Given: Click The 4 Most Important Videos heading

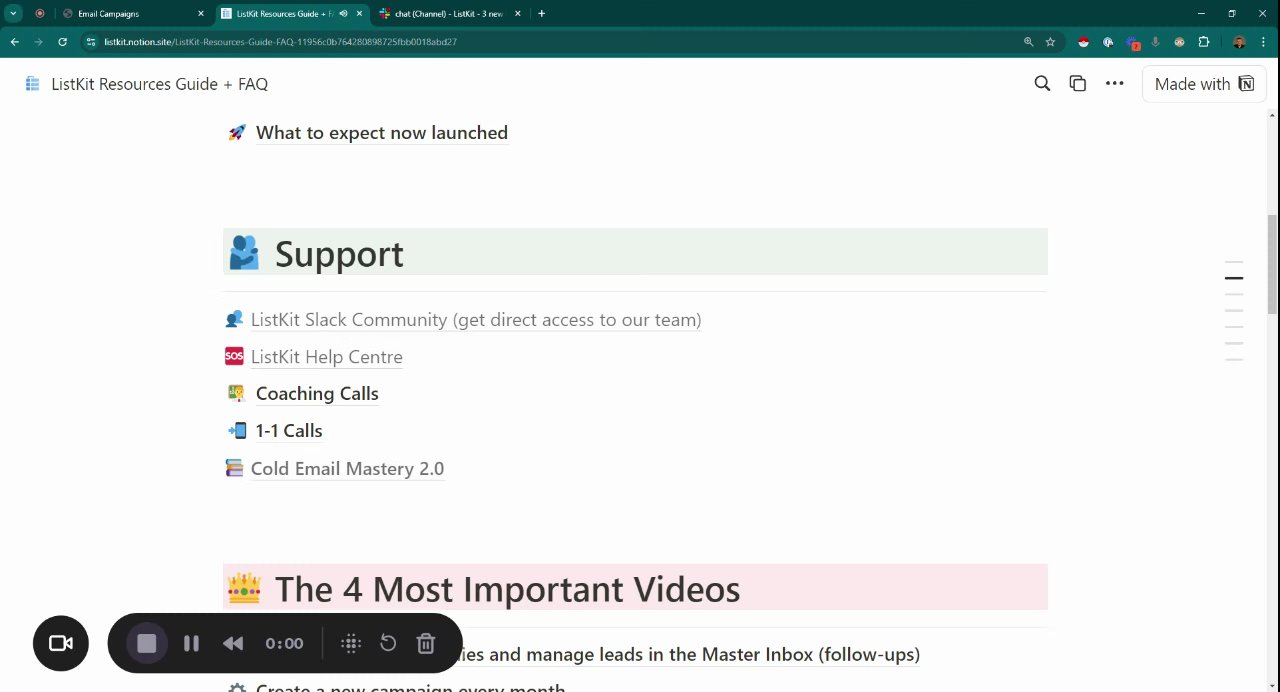Looking at the screenshot, I should (507, 589).
